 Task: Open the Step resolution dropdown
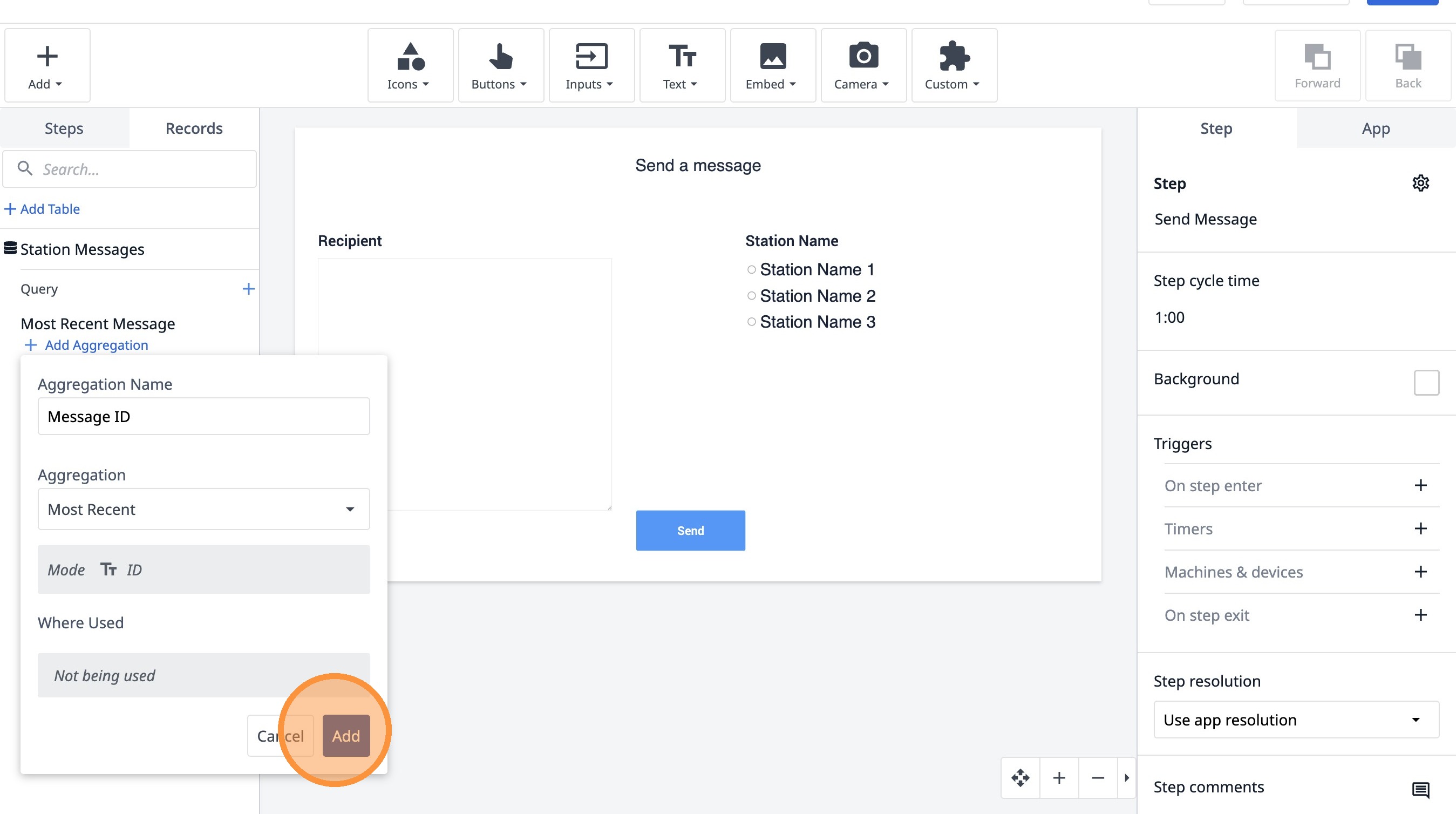[x=1296, y=720]
